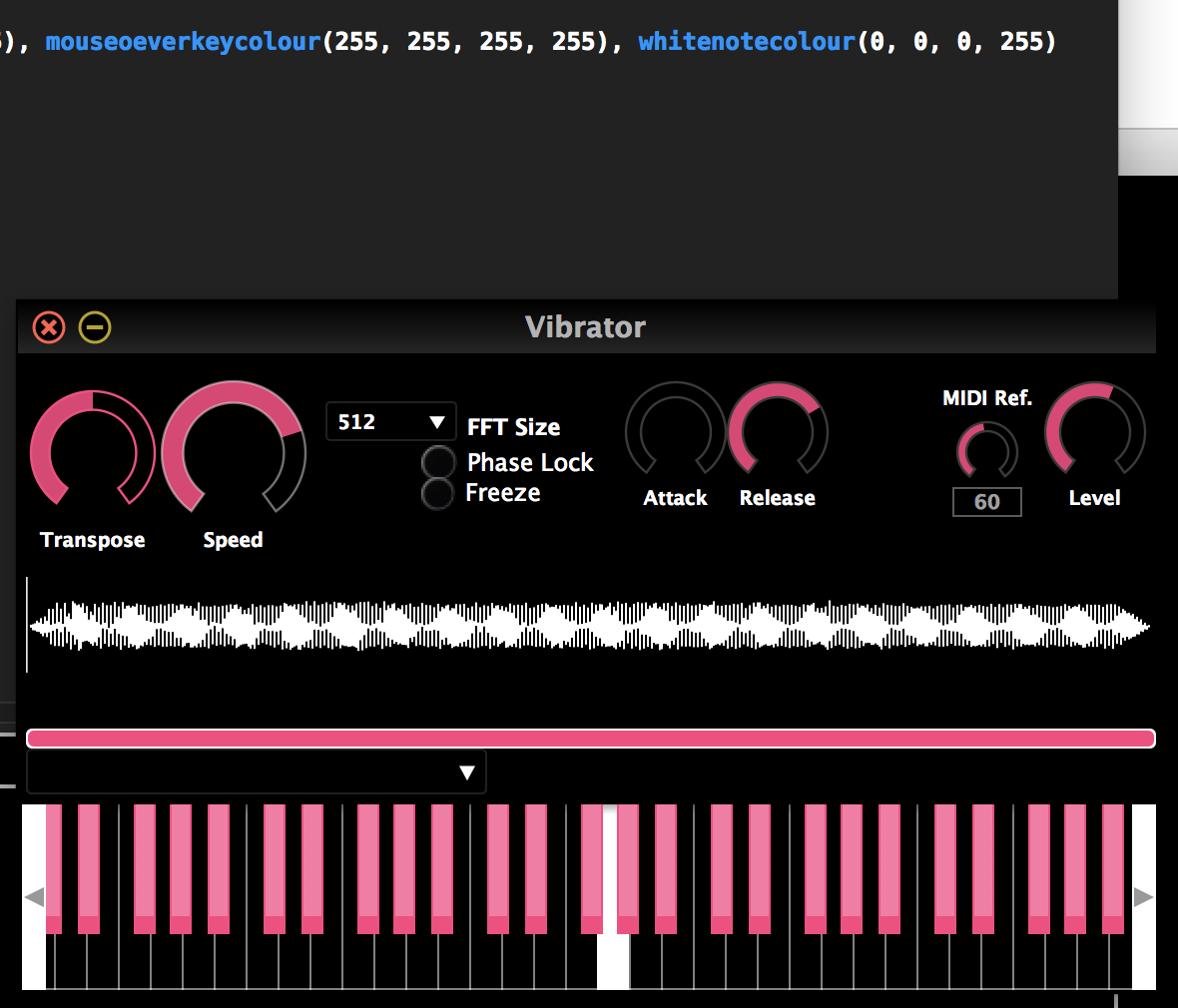Click the leftmost pink piano key
The width and height of the screenshot is (1178, 1008).
53,869
